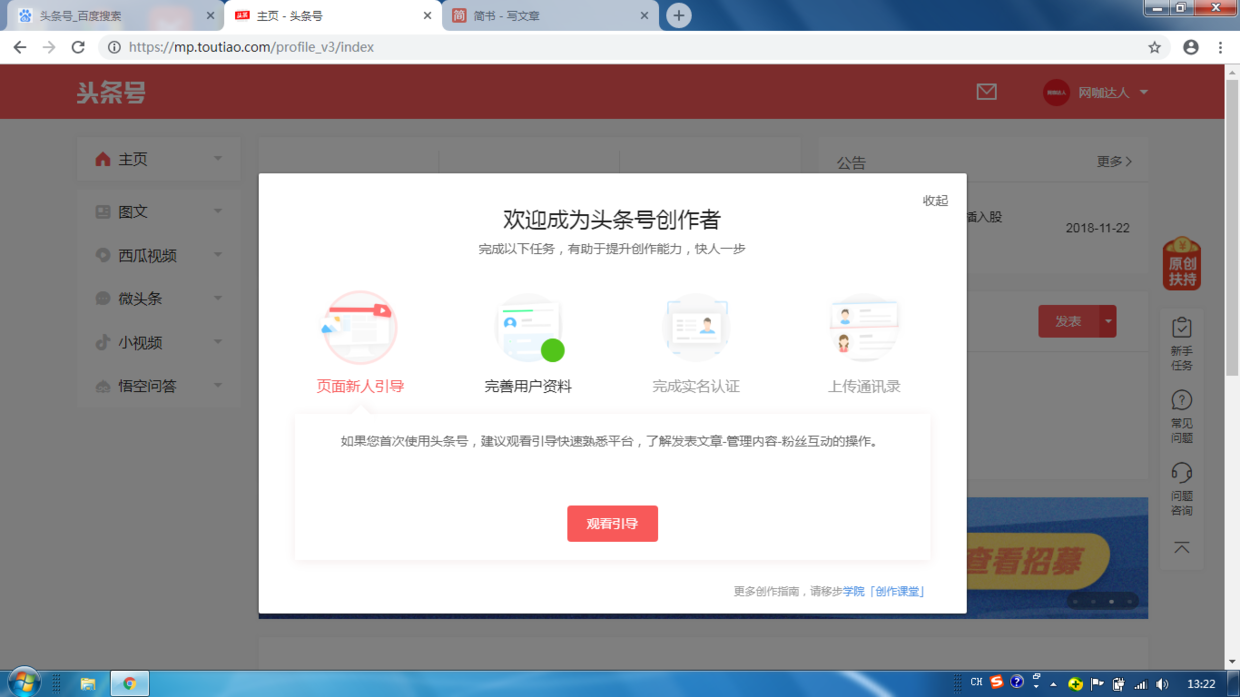The height and width of the screenshot is (697, 1240).
Task: Open the Chrome three-dot menu
Action: (x=1220, y=47)
